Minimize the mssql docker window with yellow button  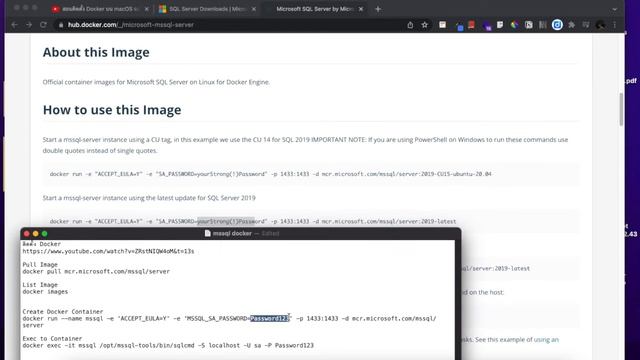pyautogui.click(x=36, y=234)
